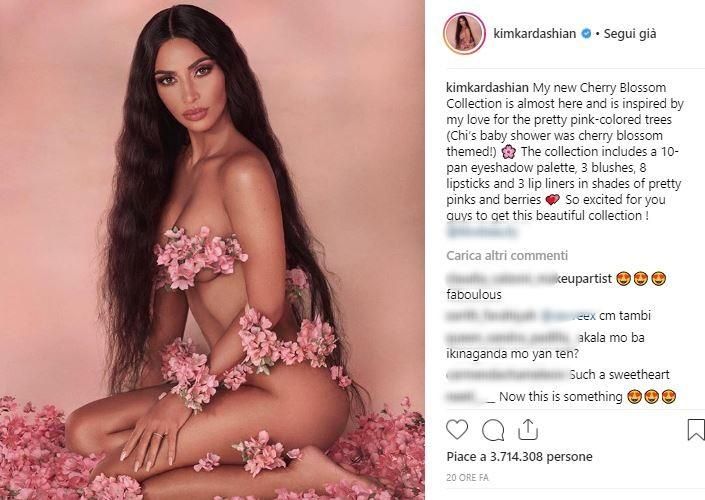The width and height of the screenshot is (705, 500).
Task: Select the bold kimkardashian username in the caption
Action: [x=487, y=88]
